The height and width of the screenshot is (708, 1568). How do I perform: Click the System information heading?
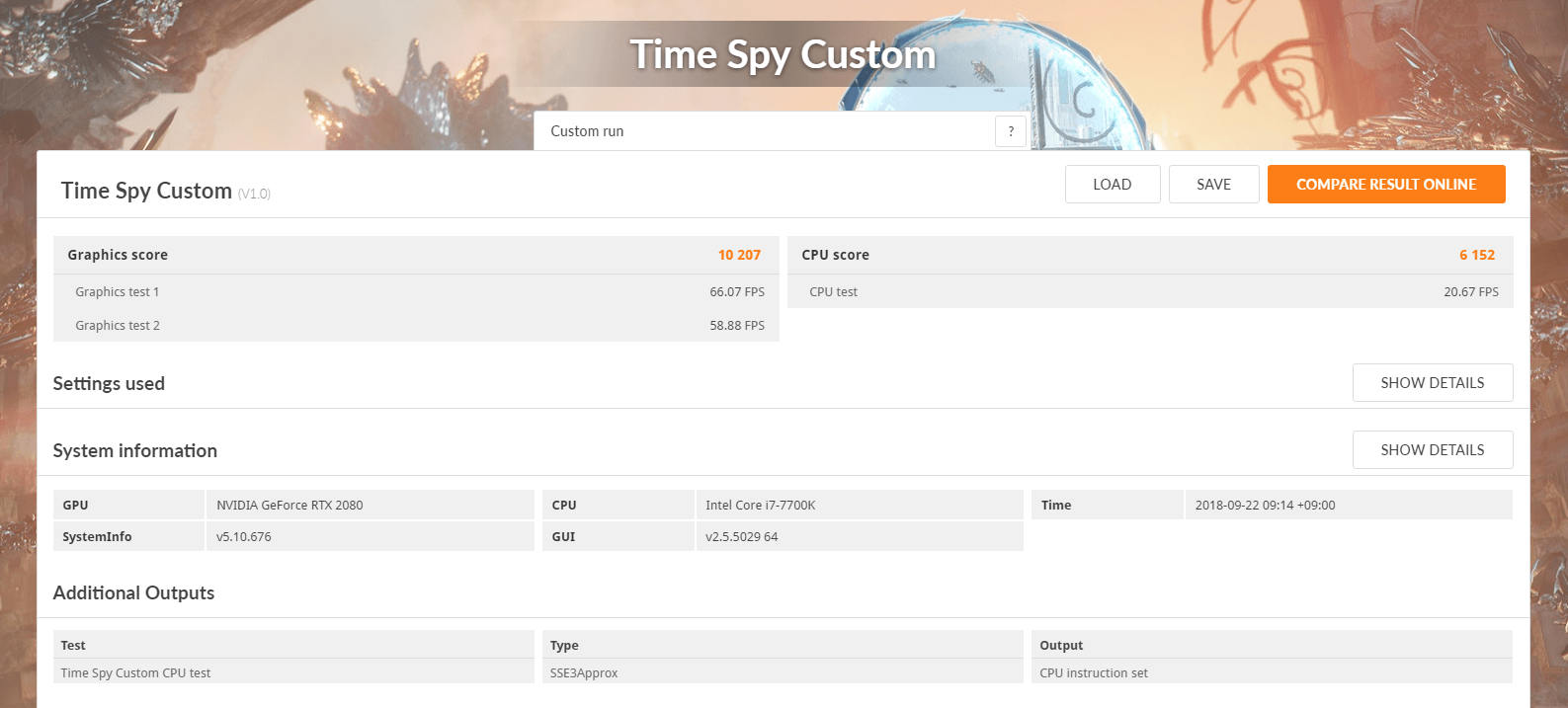click(x=135, y=450)
